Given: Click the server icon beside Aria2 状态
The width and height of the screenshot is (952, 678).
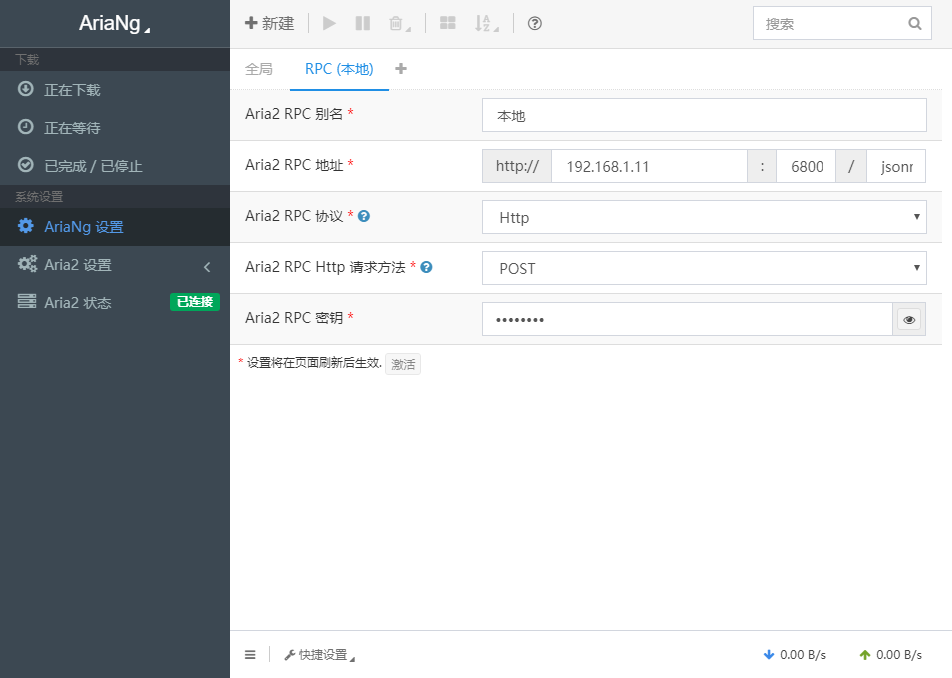Looking at the screenshot, I should 27,301.
